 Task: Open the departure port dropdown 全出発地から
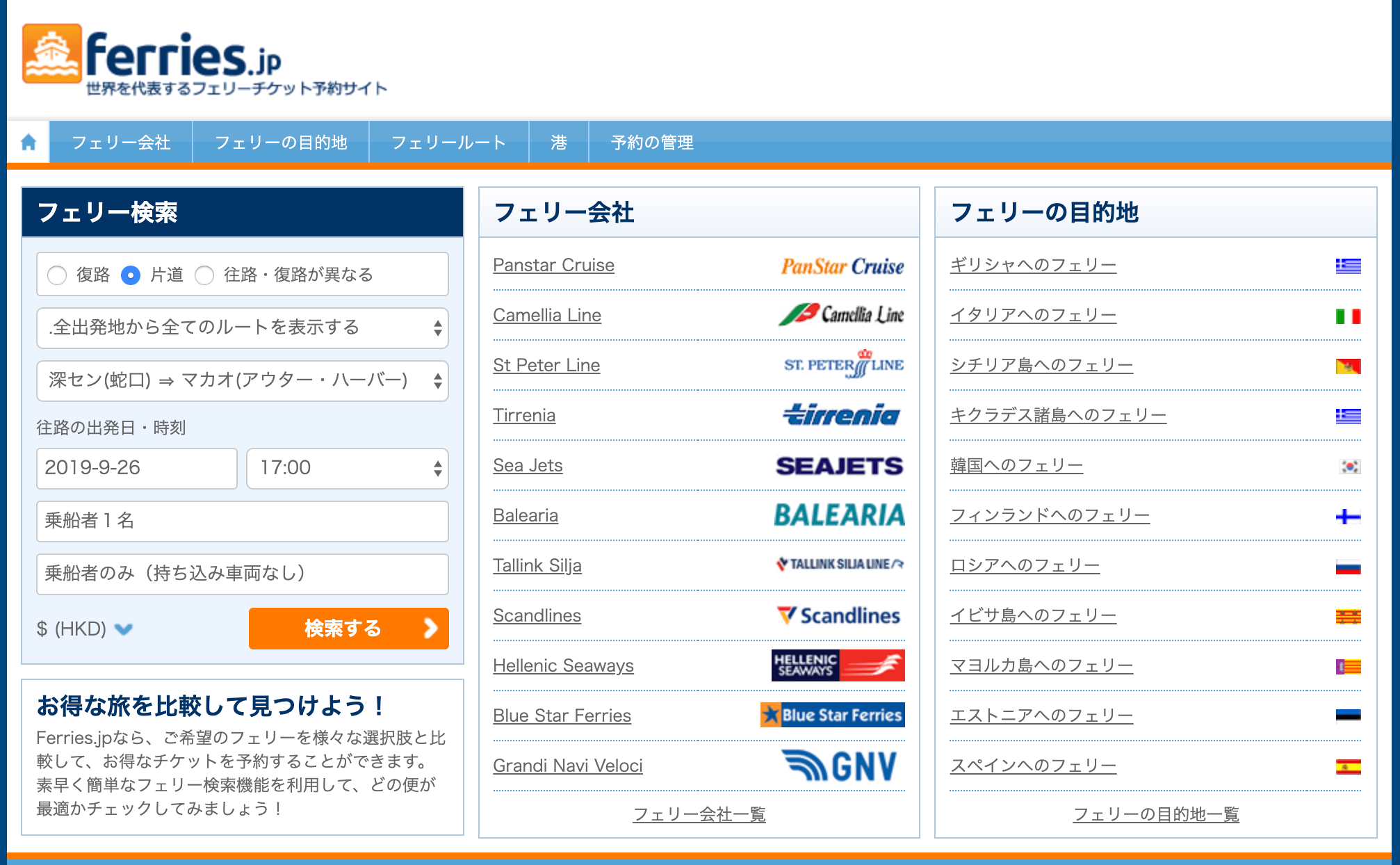point(242,328)
